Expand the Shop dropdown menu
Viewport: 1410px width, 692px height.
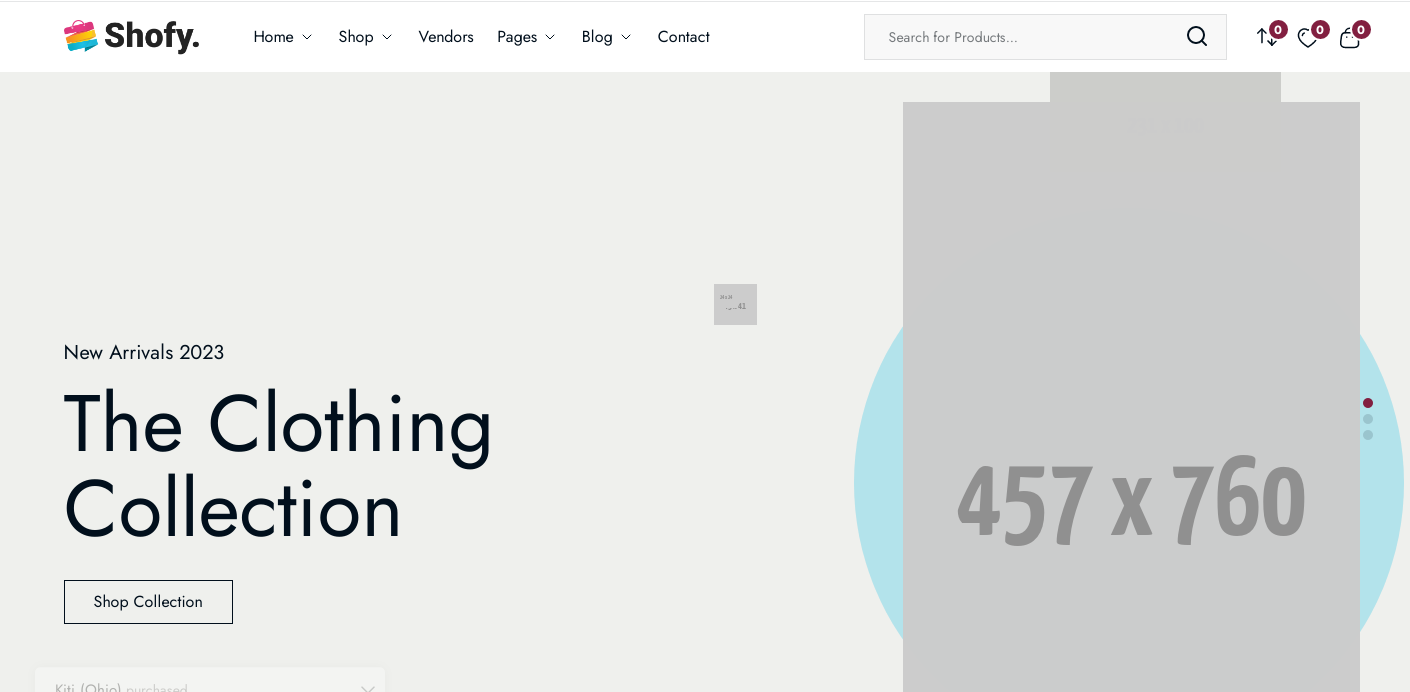365,37
